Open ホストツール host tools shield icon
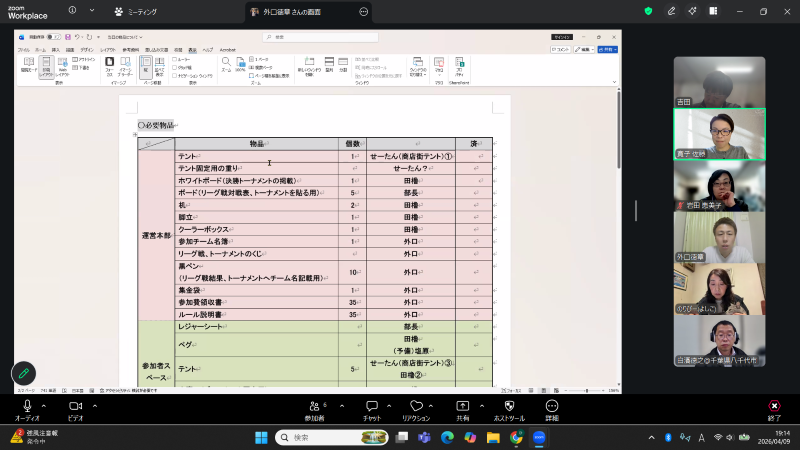 click(x=509, y=405)
